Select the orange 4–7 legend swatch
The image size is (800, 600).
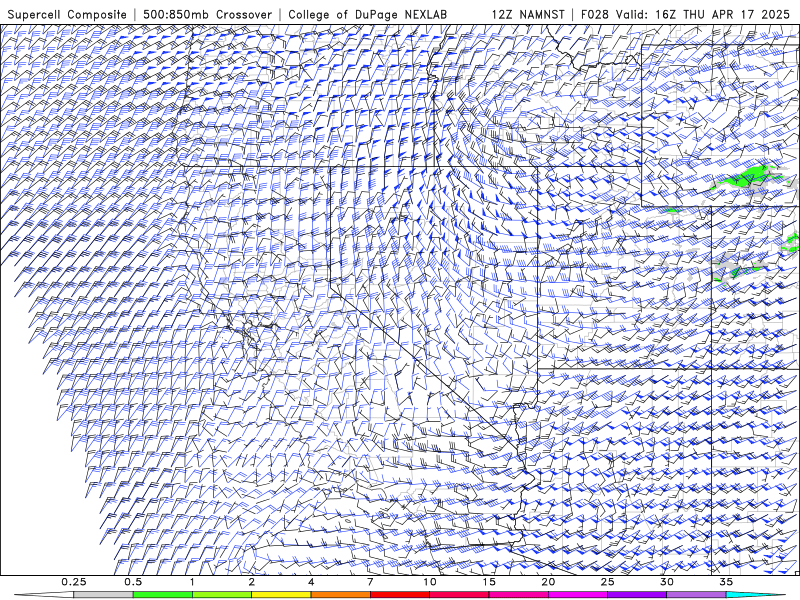340,595
